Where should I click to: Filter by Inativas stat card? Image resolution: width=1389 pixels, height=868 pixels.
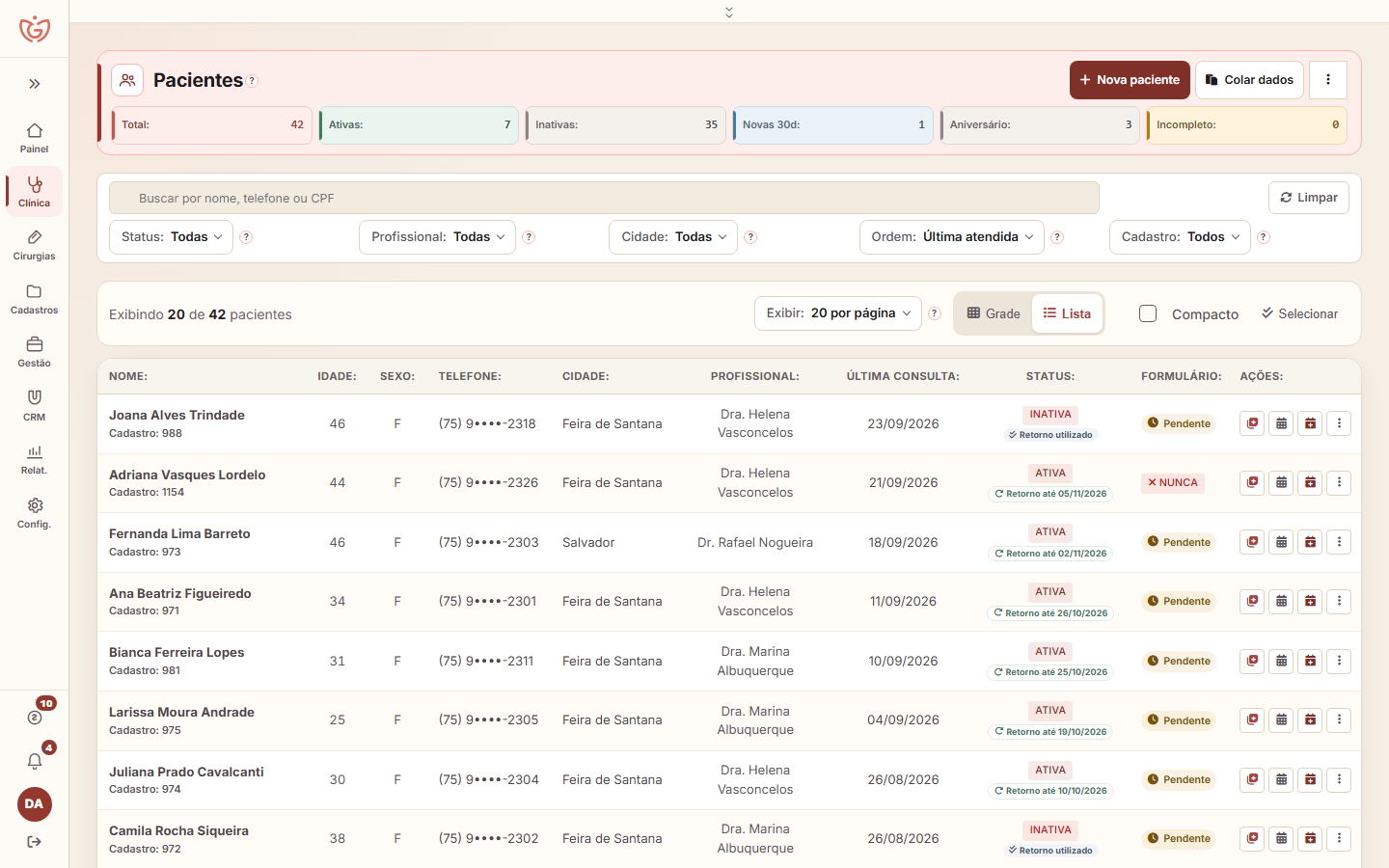click(x=626, y=125)
